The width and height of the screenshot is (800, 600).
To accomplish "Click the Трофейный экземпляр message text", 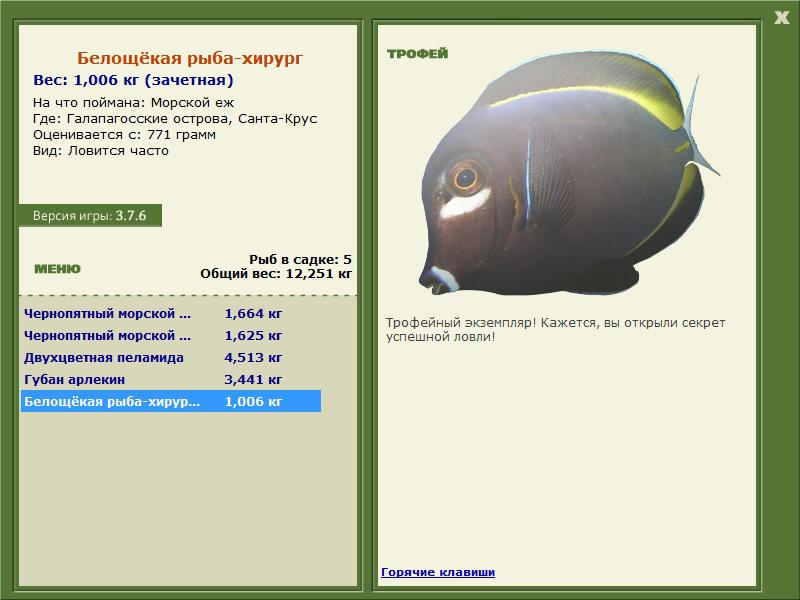I will 555,330.
